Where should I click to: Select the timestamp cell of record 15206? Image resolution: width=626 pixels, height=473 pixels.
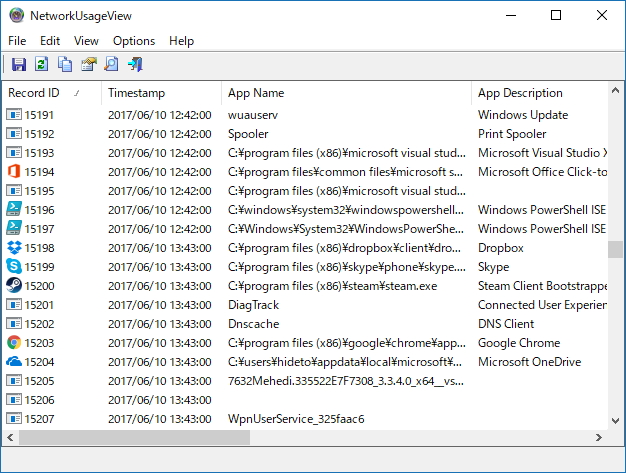[x=160, y=400]
